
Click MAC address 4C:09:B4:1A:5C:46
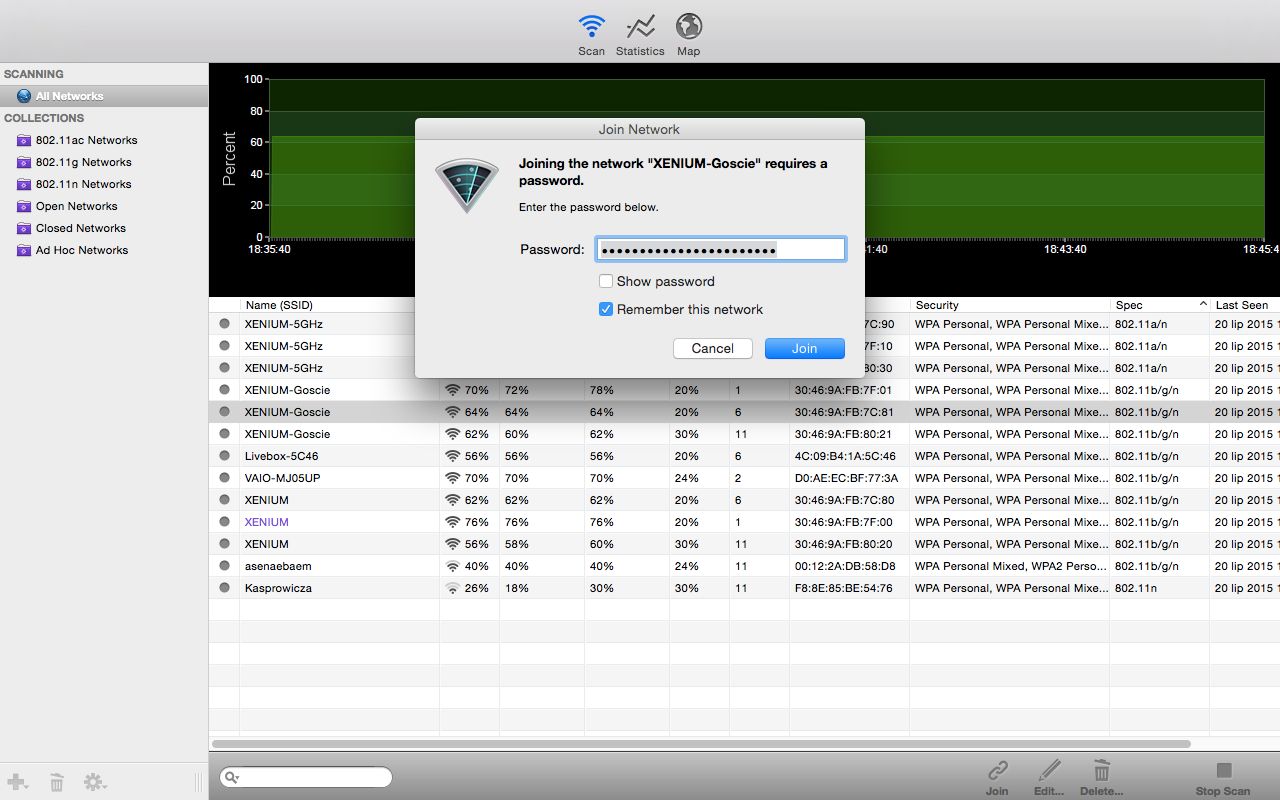coord(845,456)
